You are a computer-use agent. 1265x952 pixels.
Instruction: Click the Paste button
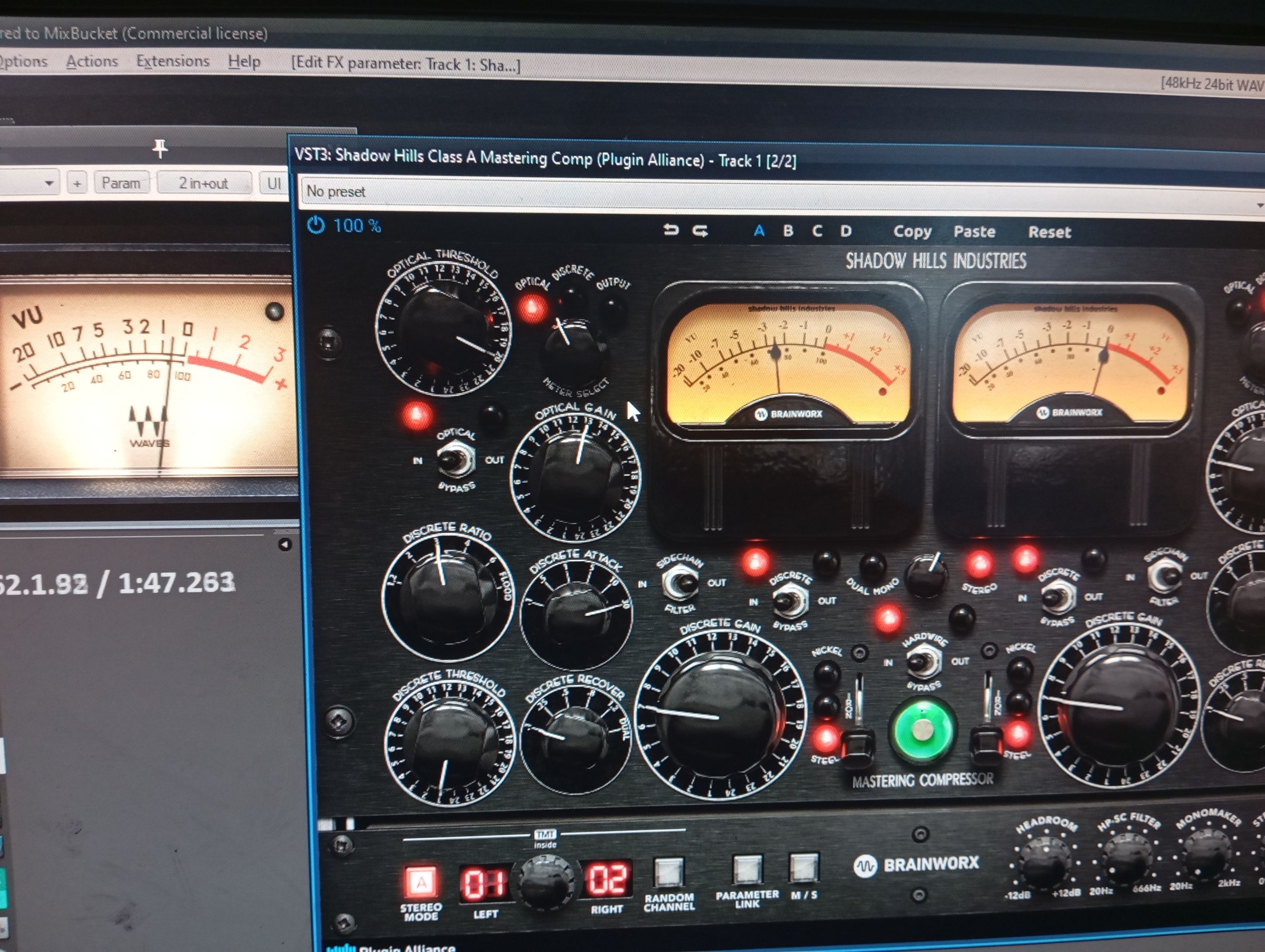tap(975, 231)
